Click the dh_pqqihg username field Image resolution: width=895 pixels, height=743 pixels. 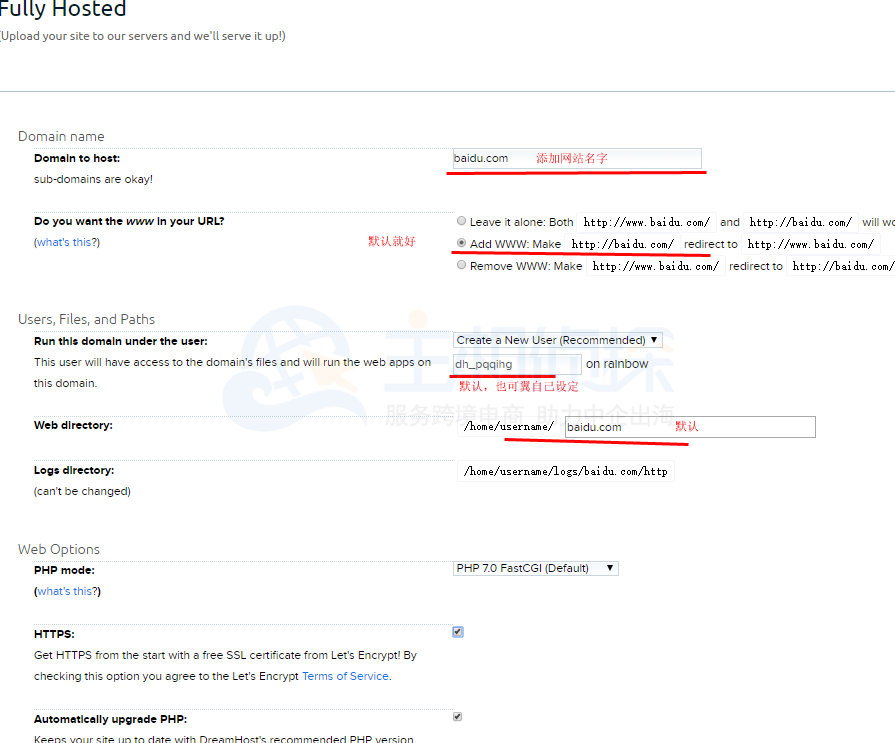[x=516, y=364]
